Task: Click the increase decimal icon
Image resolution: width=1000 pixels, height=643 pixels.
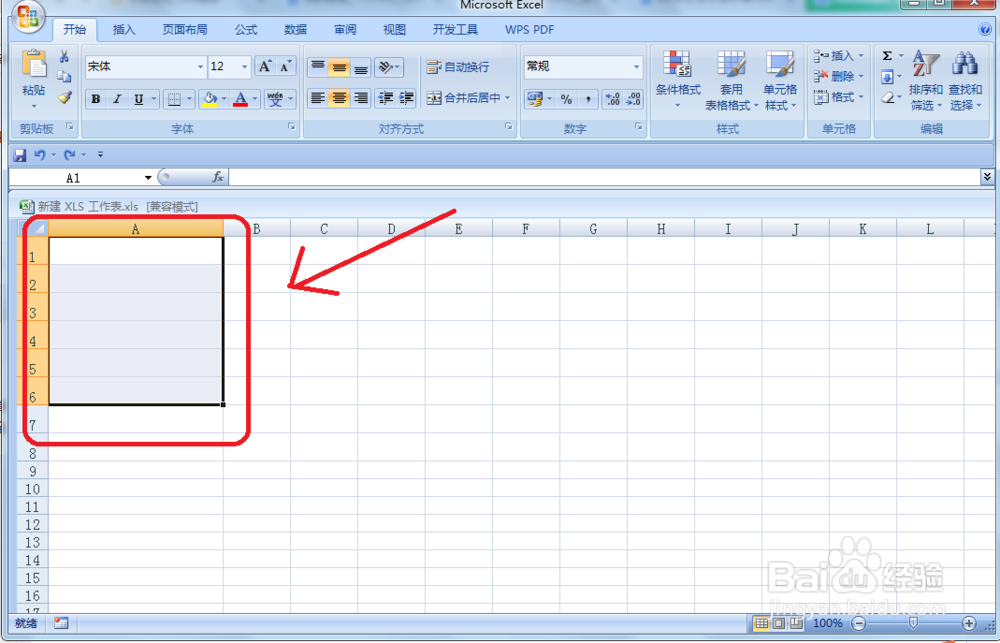Action: pyautogui.click(x=612, y=99)
